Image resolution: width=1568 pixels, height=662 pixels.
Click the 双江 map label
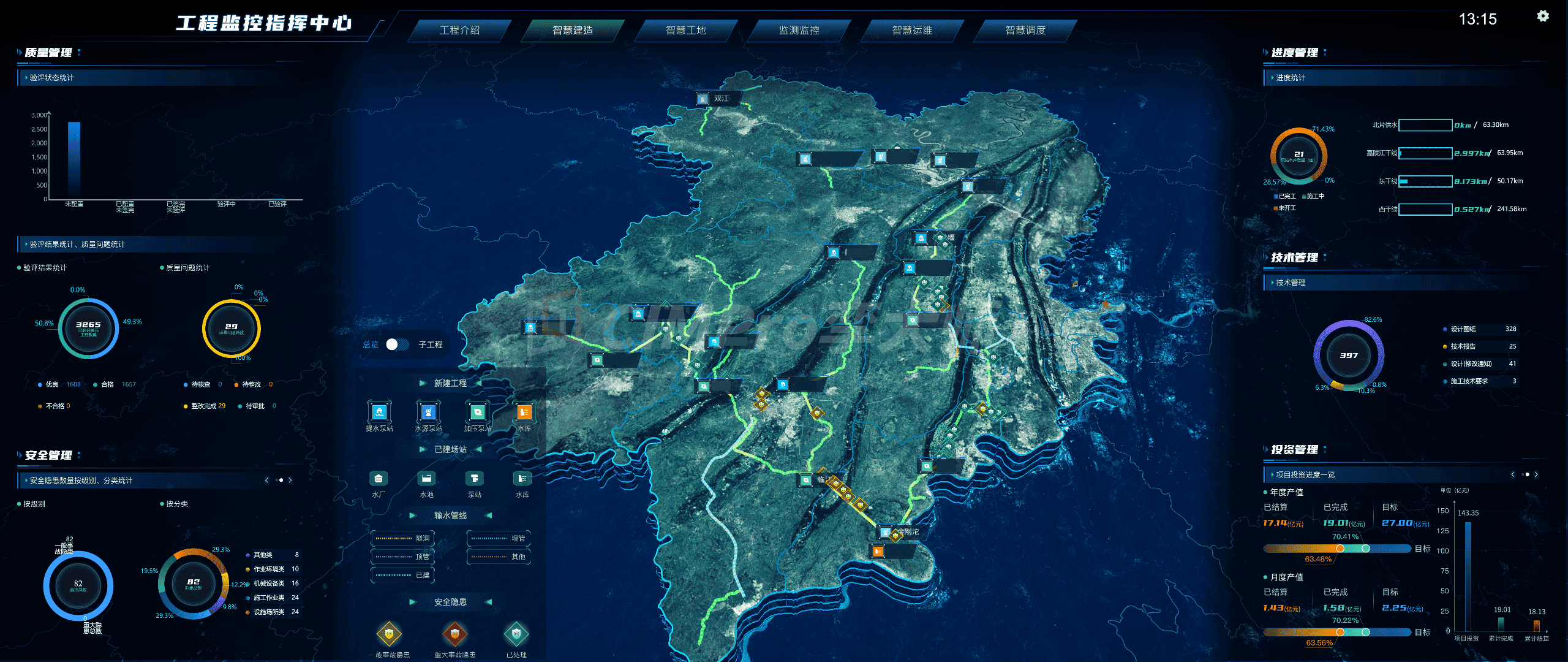point(721,98)
